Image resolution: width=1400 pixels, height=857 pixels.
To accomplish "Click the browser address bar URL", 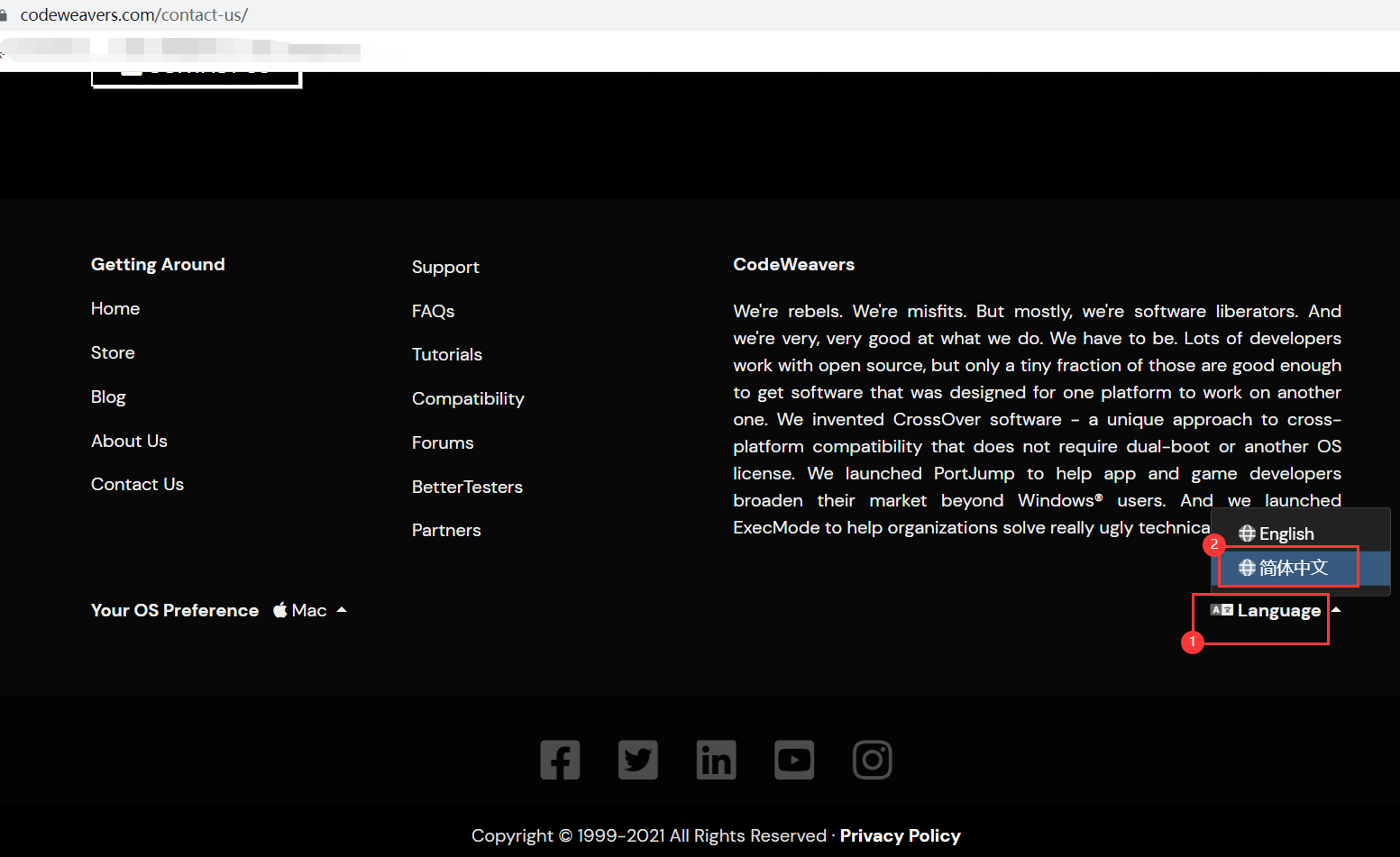I will pyautogui.click(x=133, y=14).
